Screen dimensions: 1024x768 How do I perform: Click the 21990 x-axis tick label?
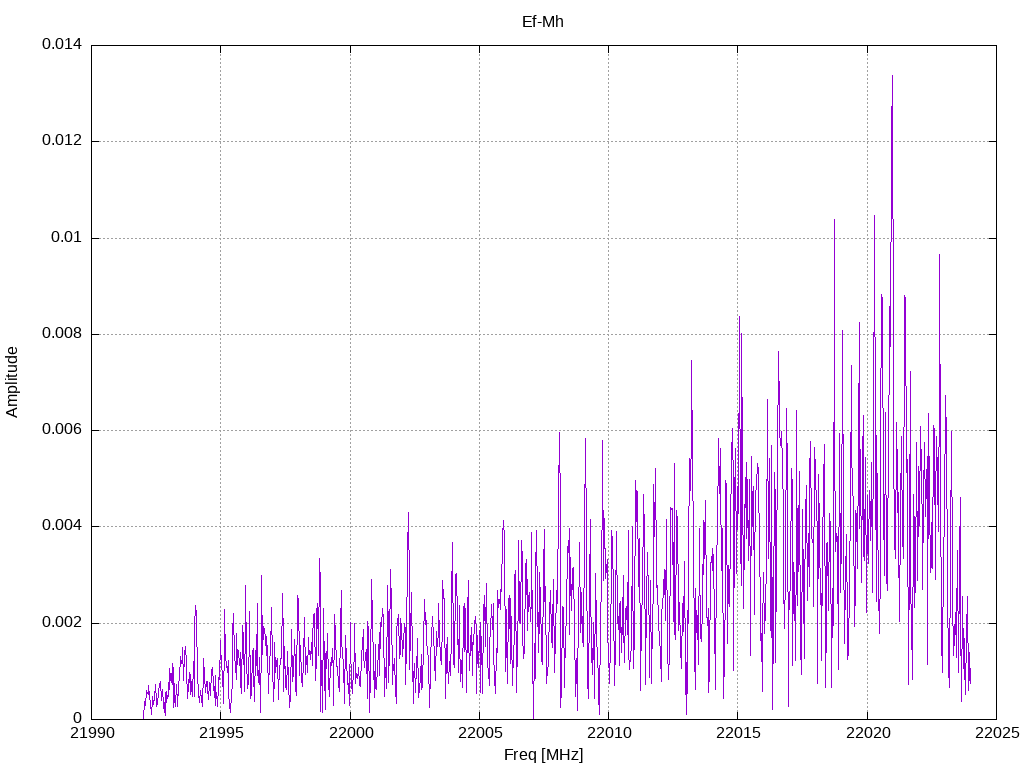pos(91,733)
